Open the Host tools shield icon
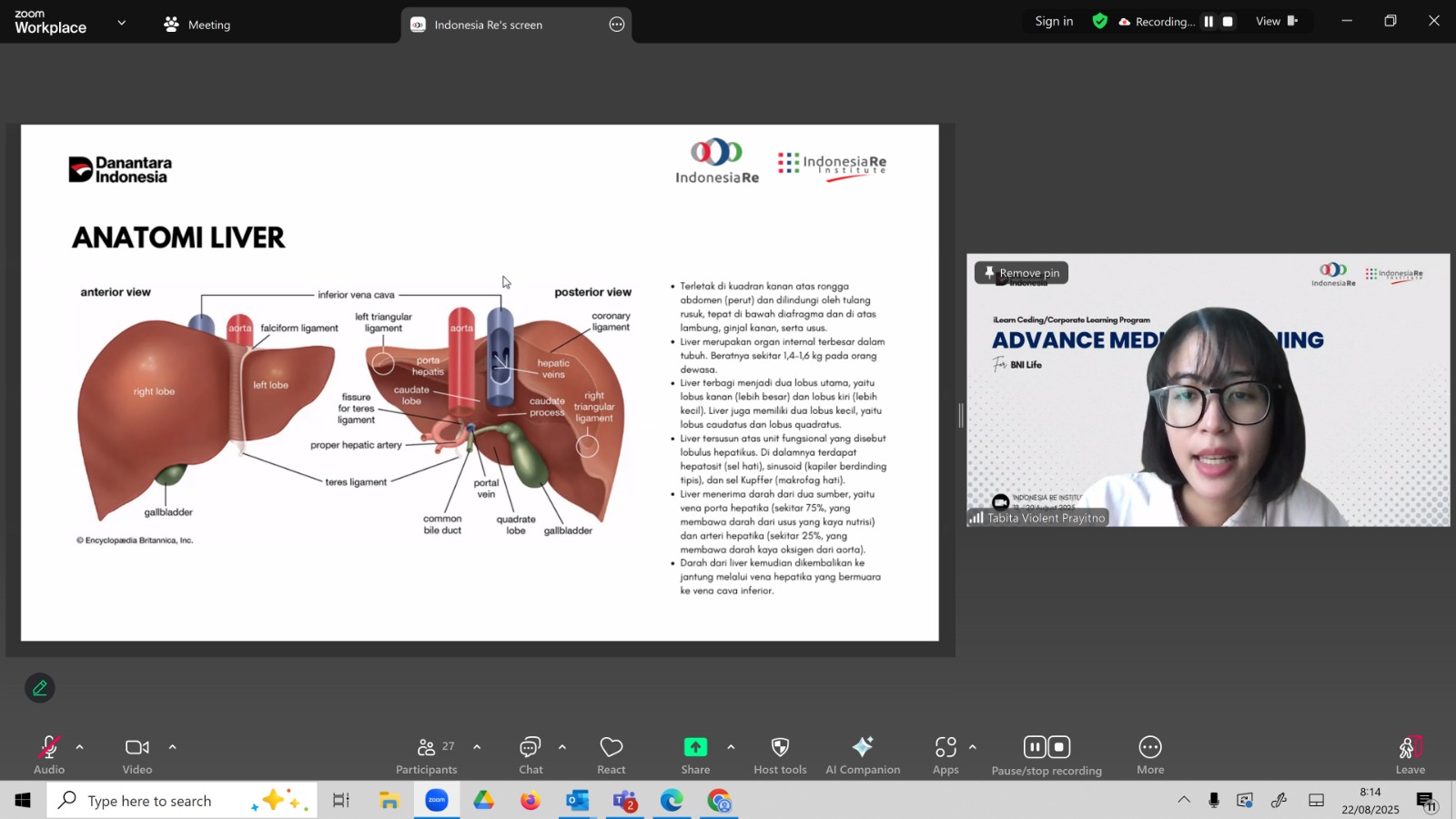The image size is (1456, 819). (780, 754)
